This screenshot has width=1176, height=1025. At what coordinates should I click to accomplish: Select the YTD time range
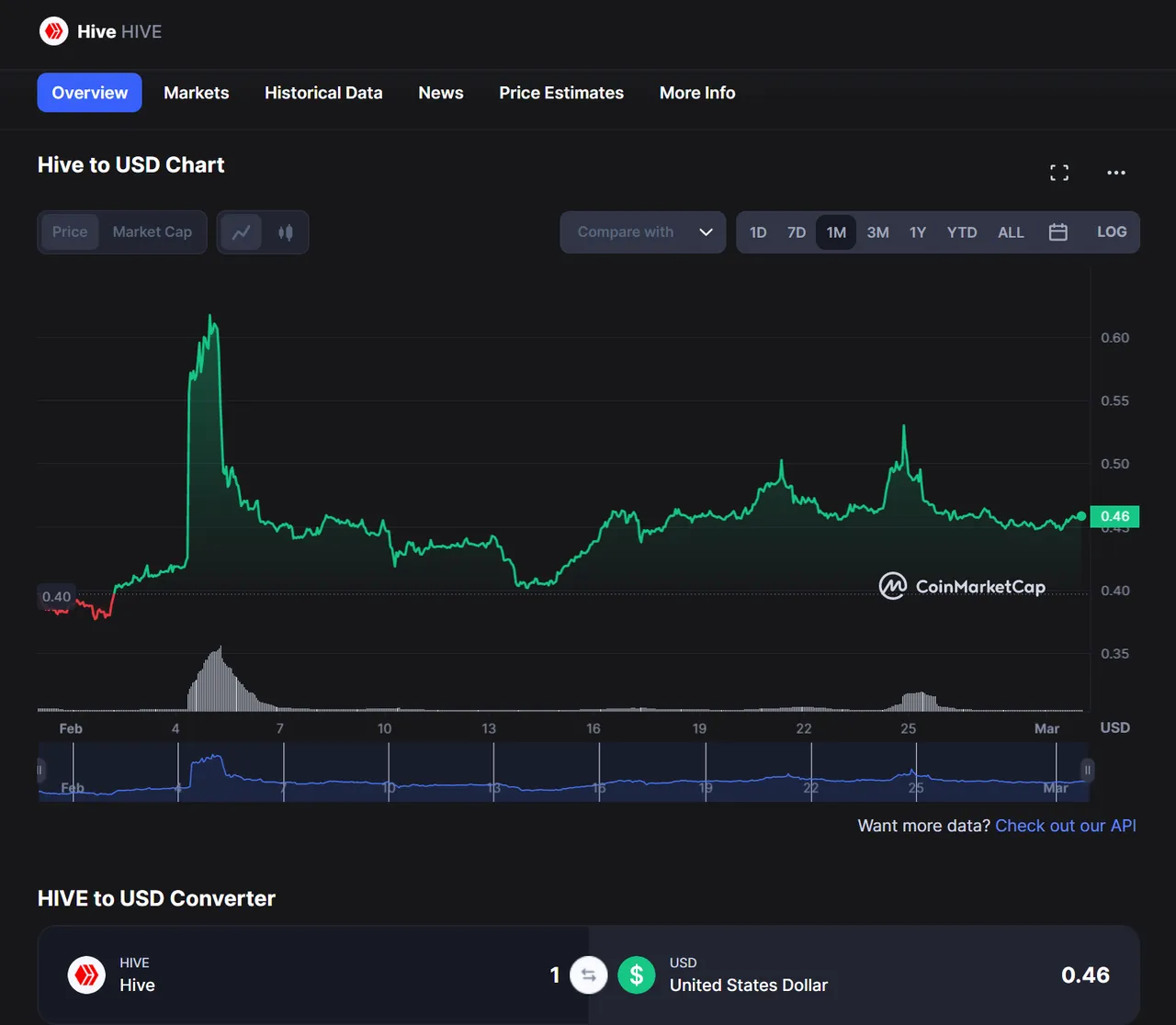pos(962,232)
